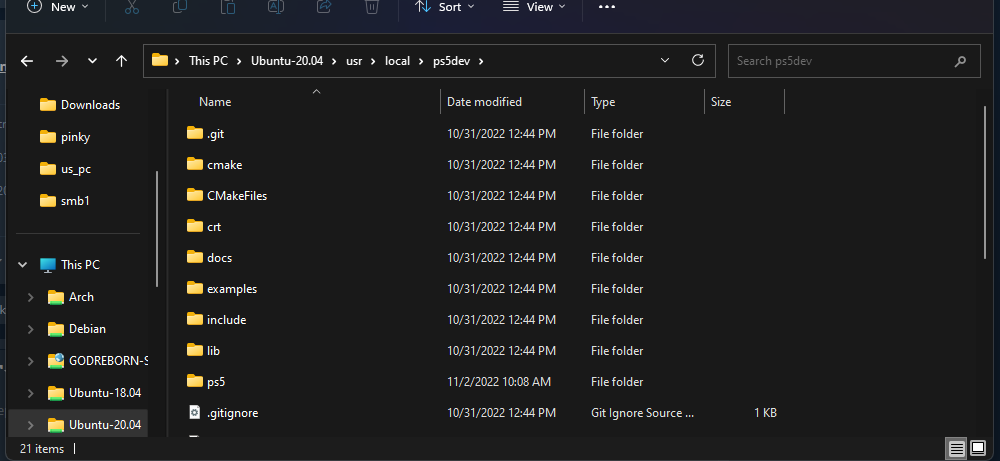
Task: Select This PC in navigation pane
Action: tap(80, 265)
